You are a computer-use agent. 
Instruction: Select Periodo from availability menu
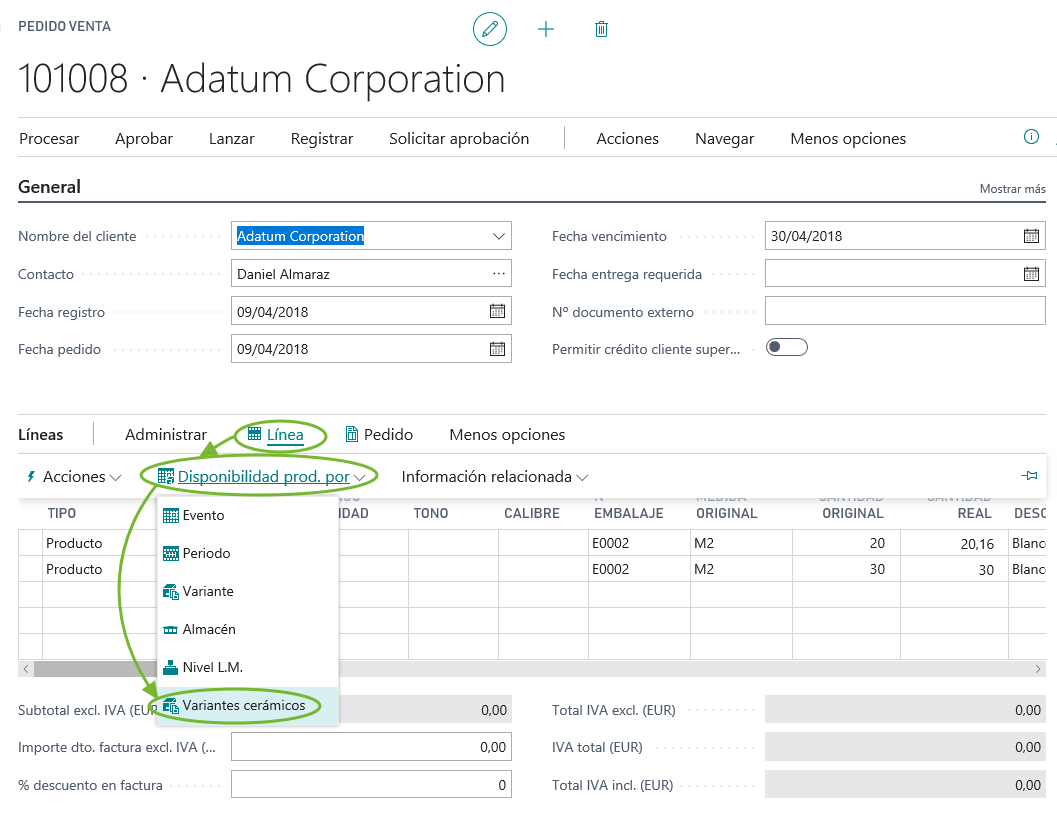pyautogui.click(x=247, y=554)
